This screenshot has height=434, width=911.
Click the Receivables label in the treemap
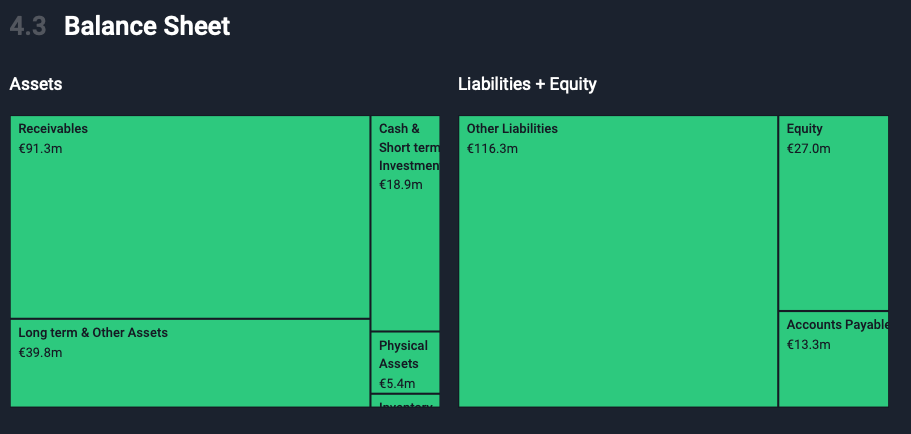coord(53,129)
